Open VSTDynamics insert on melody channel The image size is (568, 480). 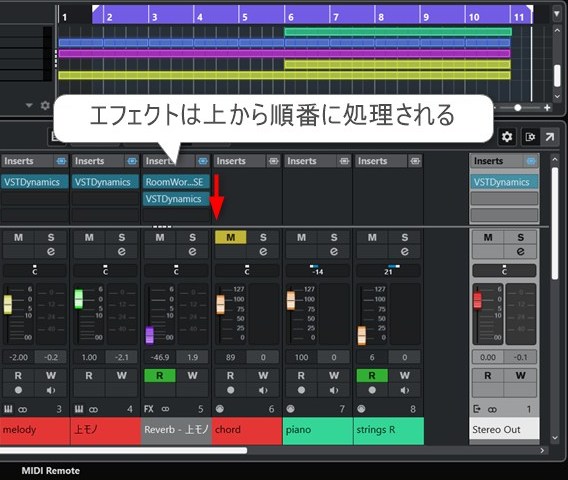[34, 182]
